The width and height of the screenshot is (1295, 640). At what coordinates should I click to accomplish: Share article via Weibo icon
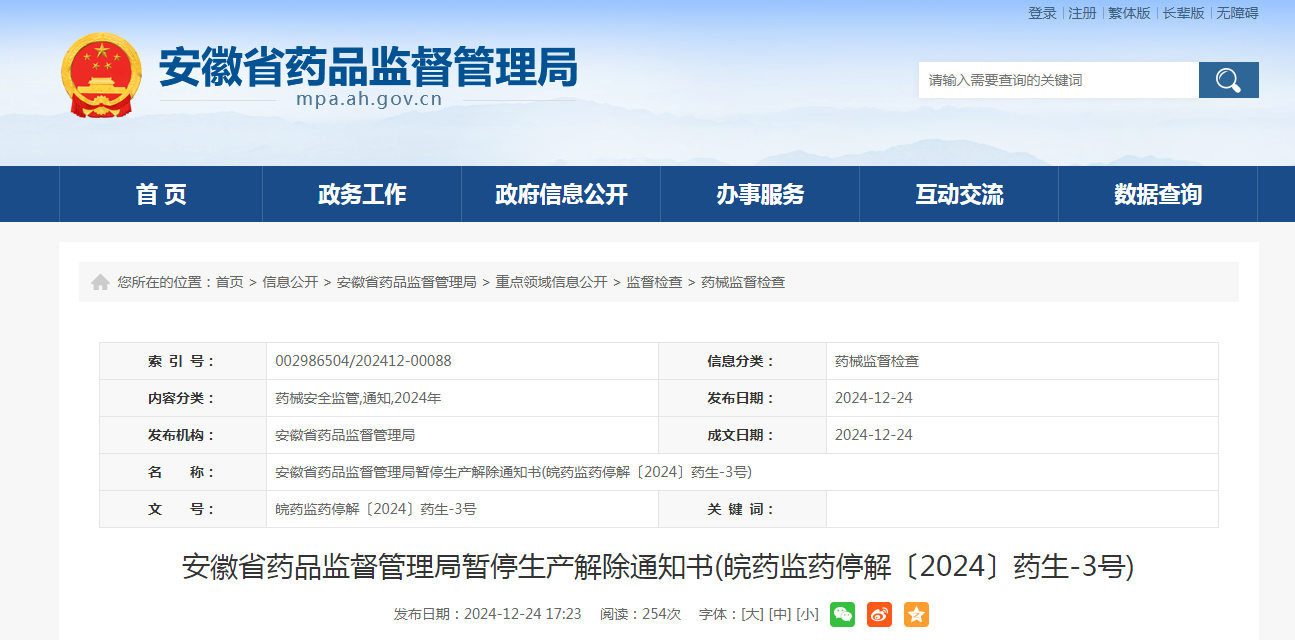coord(879,614)
